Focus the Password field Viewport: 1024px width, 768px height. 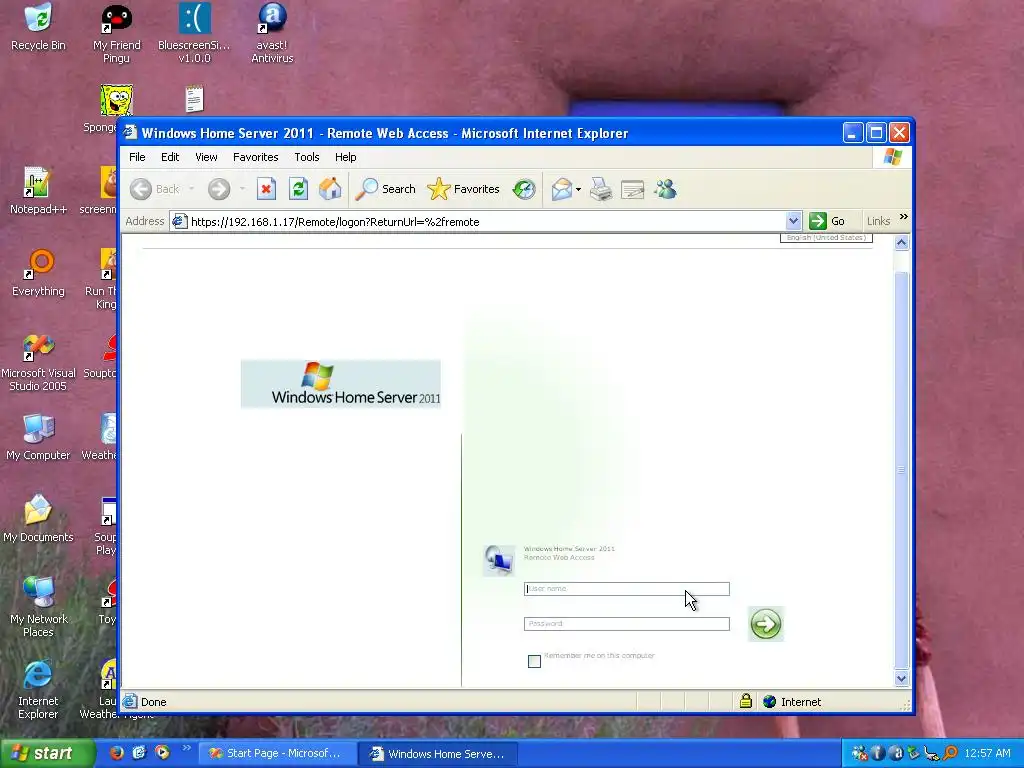626,624
